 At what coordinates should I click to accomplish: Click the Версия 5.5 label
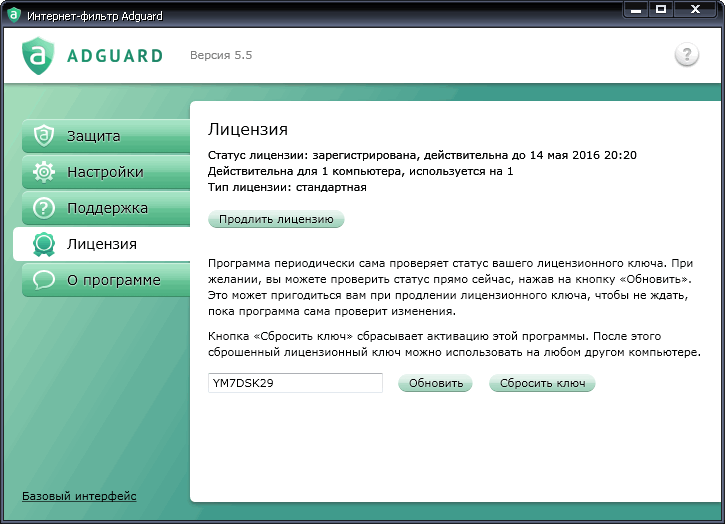[x=221, y=55]
